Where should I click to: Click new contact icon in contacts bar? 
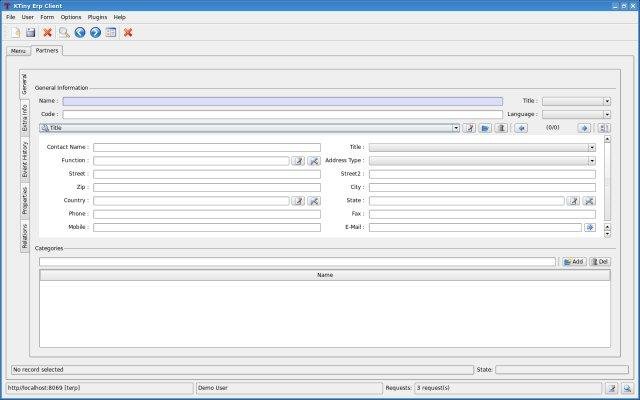(x=470, y=128)
